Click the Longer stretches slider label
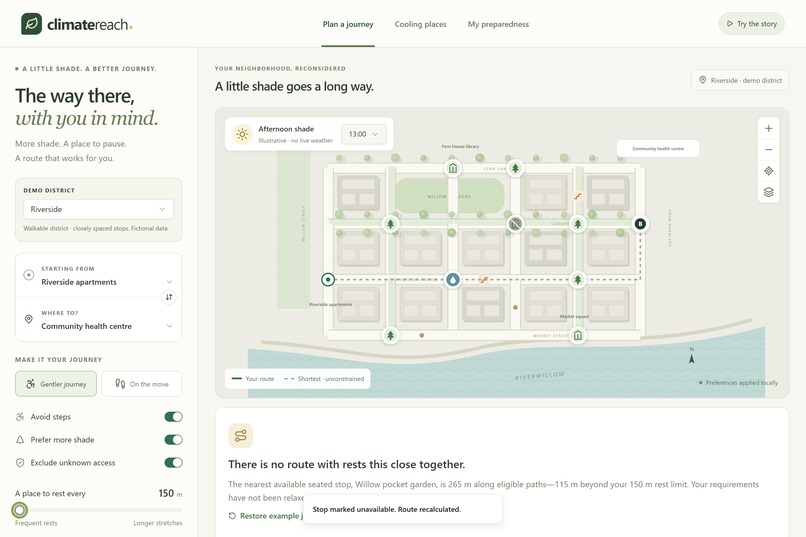This screenshot has height=537, width=806. [x=158, y=523]
